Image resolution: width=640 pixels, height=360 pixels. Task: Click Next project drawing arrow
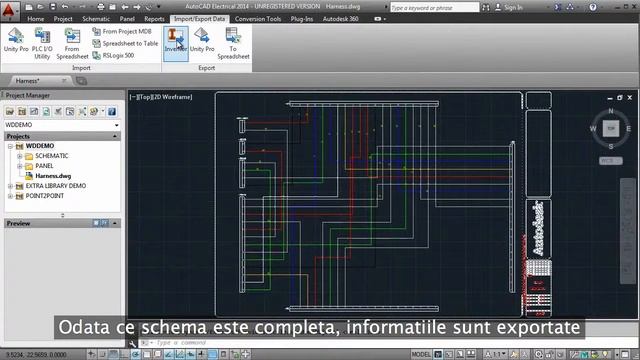coord(137,7)
